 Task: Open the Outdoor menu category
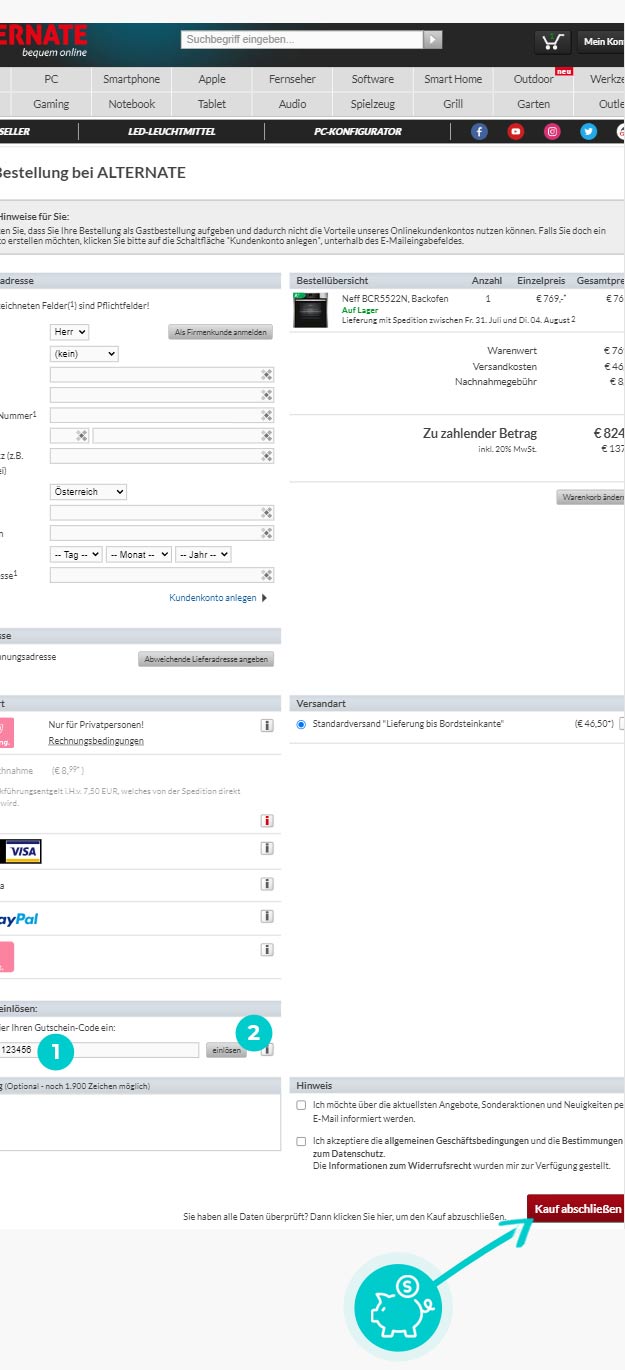(x=533, y=79)
